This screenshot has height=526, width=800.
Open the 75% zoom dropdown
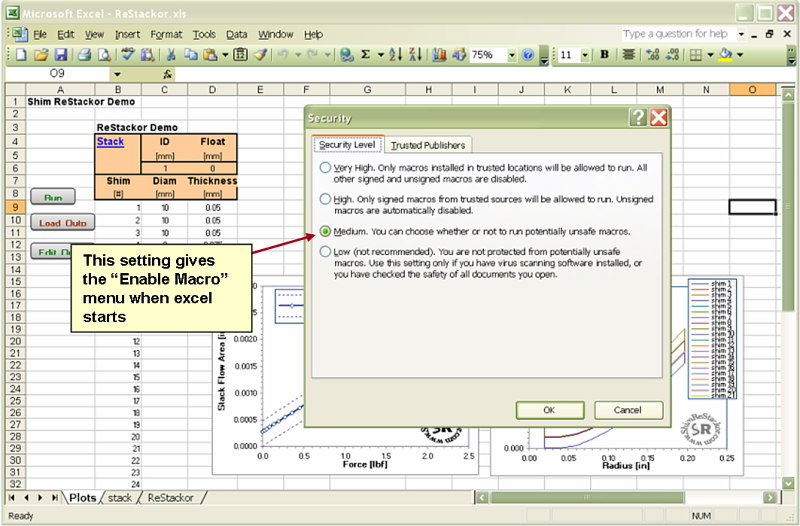point(512,55)
